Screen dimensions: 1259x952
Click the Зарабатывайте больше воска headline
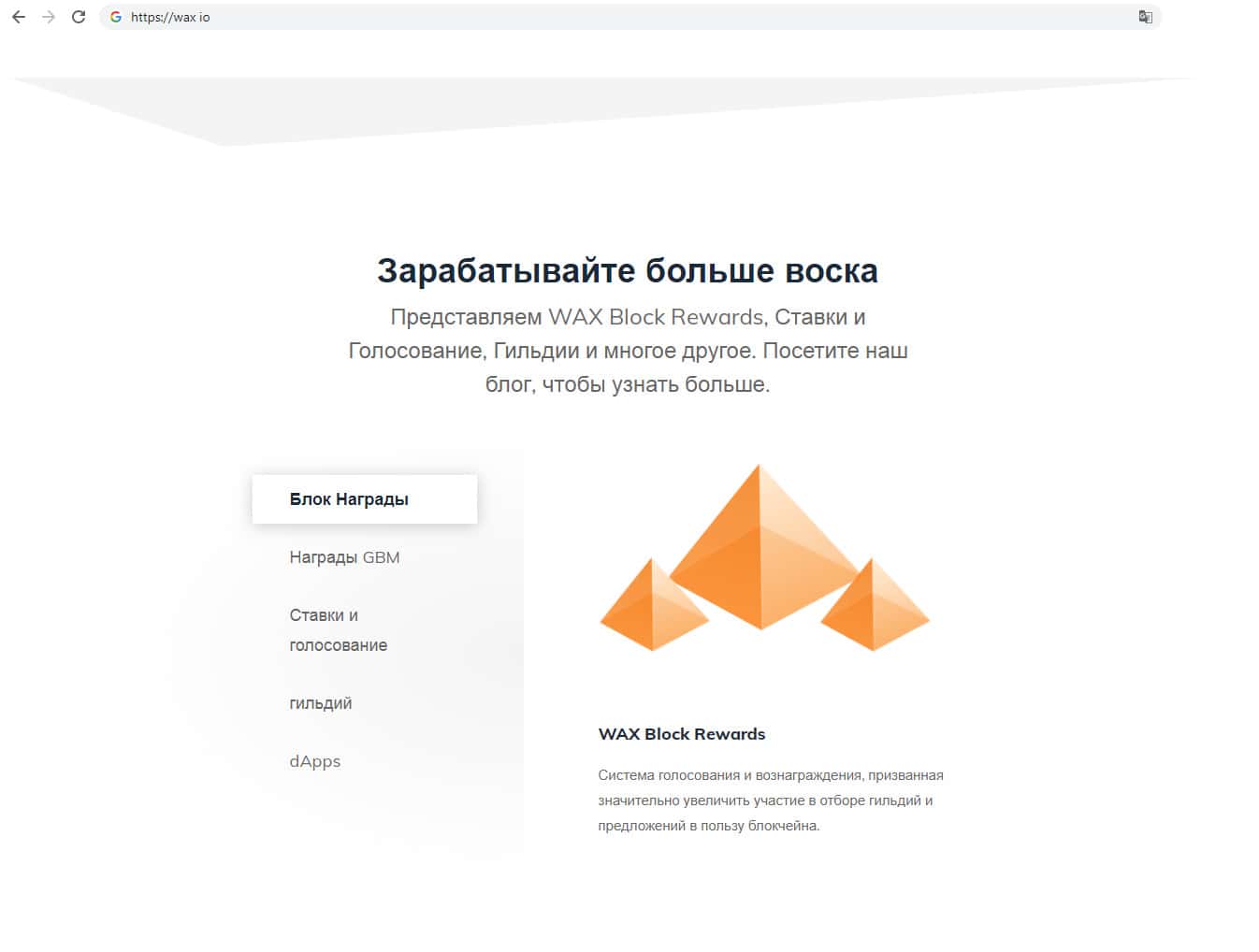tap(628, 270)
